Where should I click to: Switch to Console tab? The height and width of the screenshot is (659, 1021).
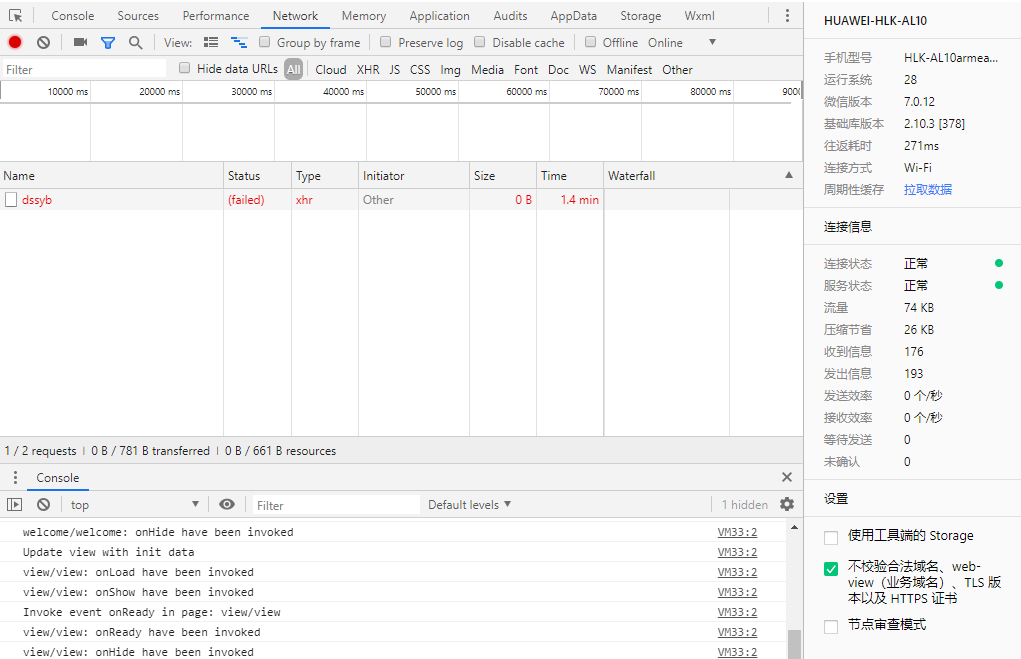tap(73, 16)
